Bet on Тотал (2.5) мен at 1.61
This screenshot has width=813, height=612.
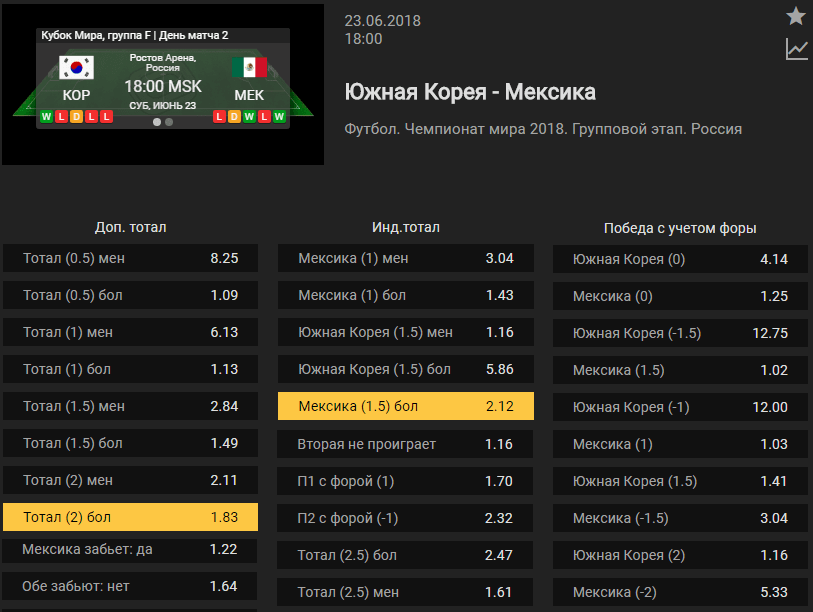pyautogui.click(x=405, y=592)
